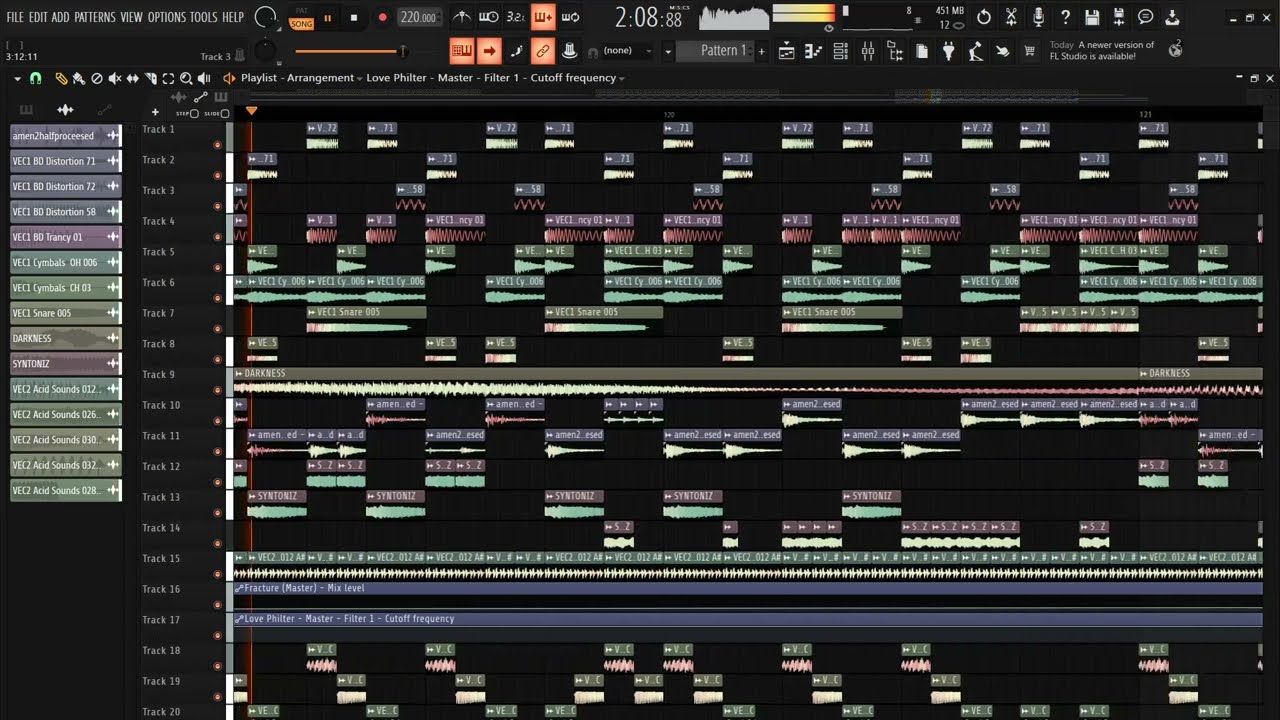The height and width of the screenshot is (720, 1280).
Task: Open the FILE menu
Action: pos(15,17)
